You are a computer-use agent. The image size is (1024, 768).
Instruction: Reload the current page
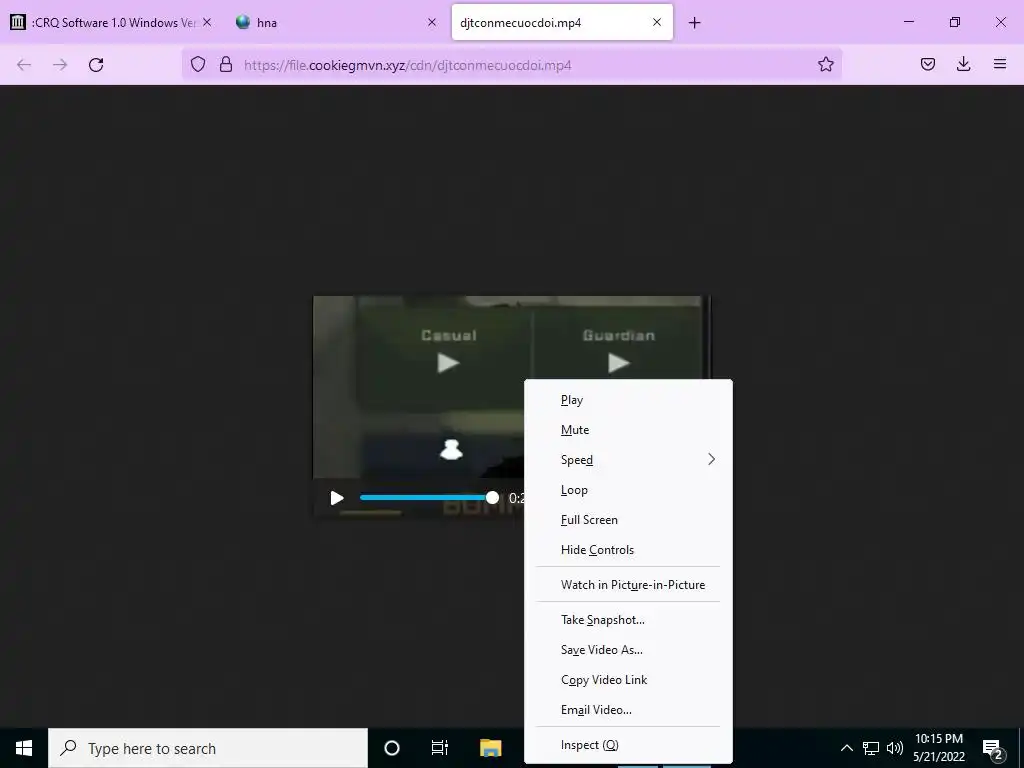96,65
